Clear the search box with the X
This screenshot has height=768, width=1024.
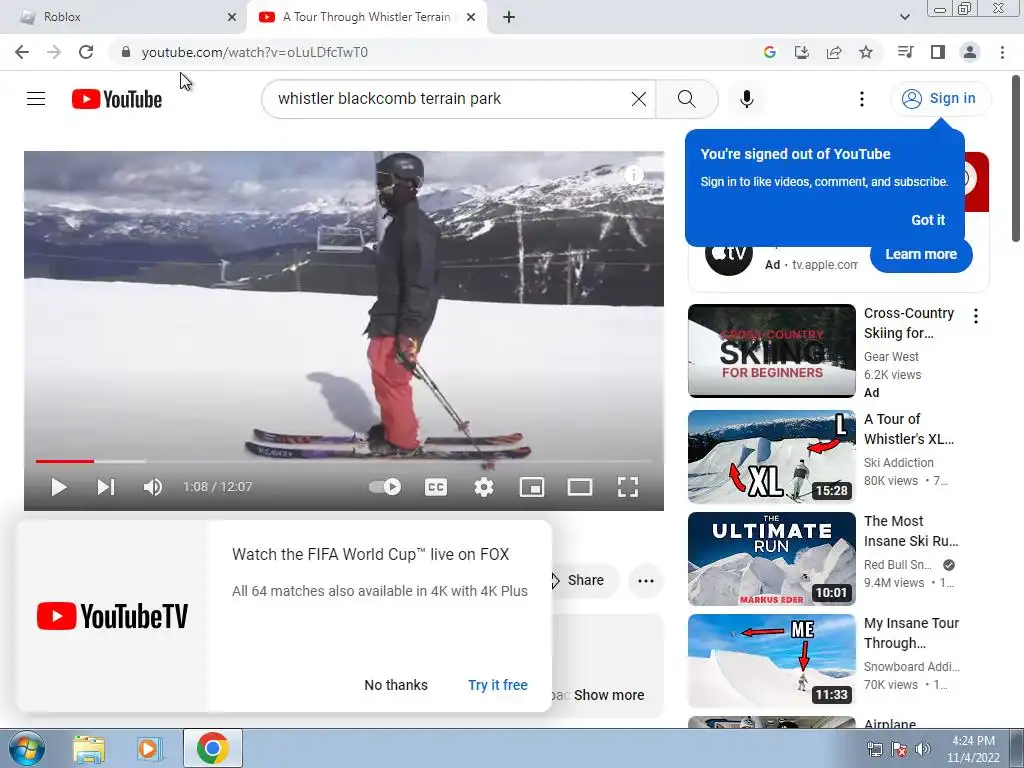coord(639,99)
